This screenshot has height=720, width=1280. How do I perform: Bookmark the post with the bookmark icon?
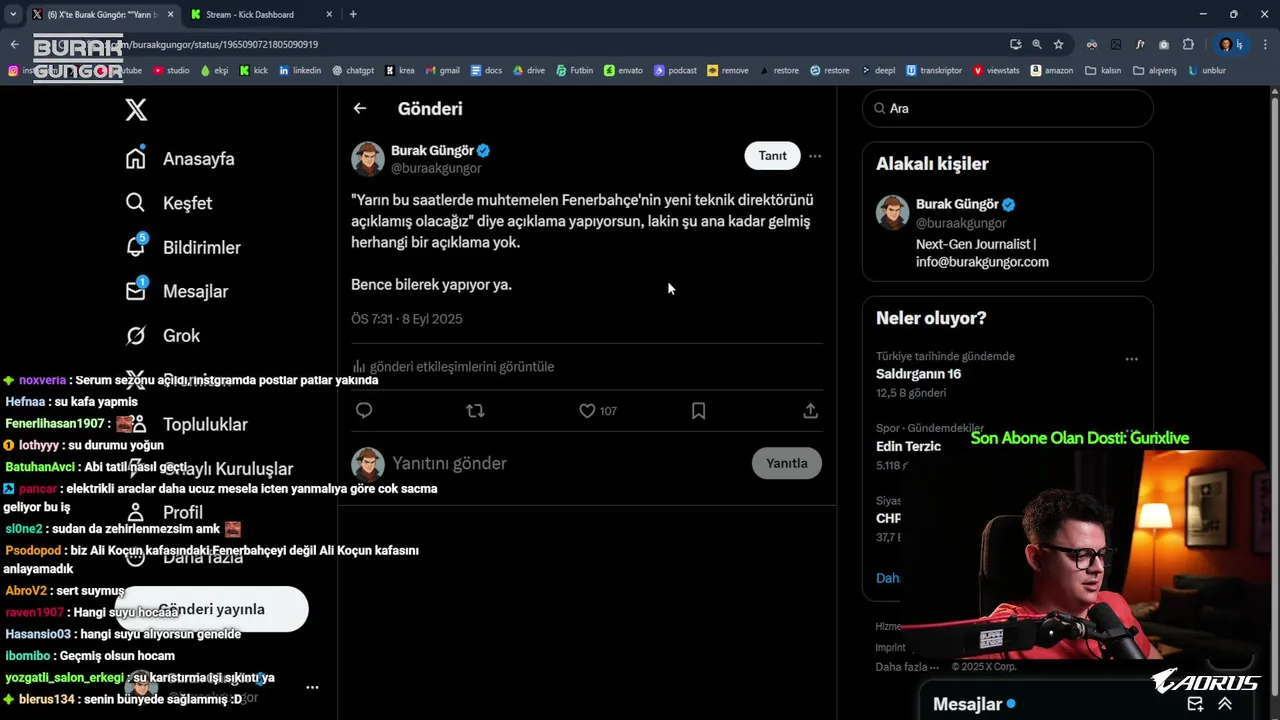(699, 410)
